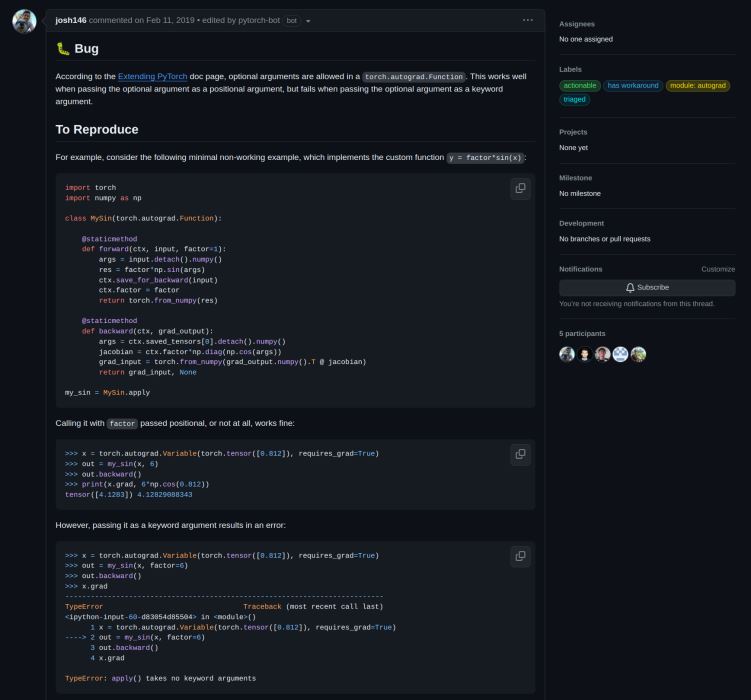
Task: Copy the MySin class code block
Action: pyautogui.click(x=520, y=189)
